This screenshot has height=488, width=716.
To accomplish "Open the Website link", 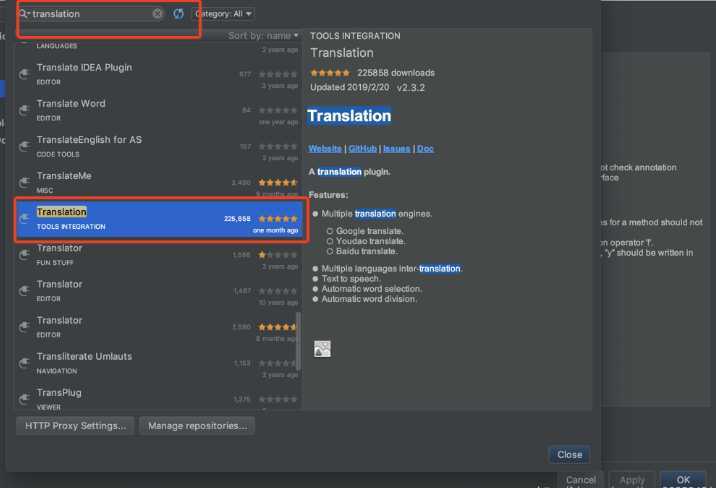I will tap(325, 148).
